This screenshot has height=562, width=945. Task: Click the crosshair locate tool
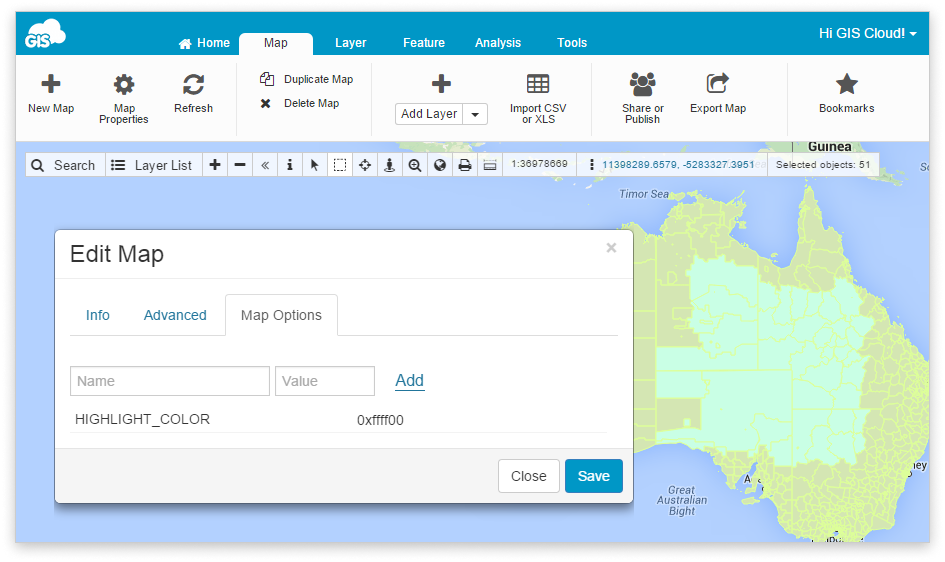(365, 165)
